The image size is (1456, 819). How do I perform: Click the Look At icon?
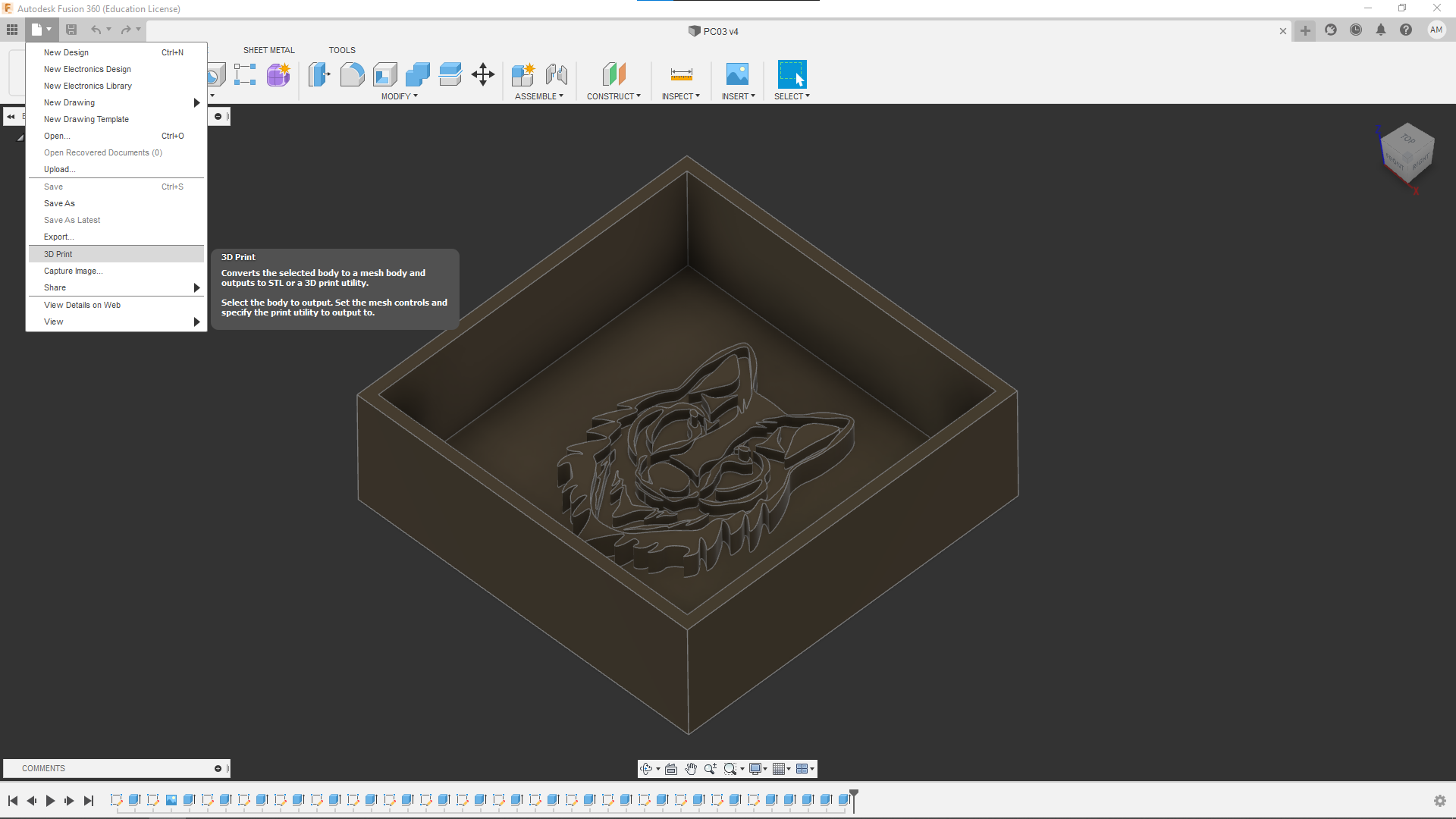tap(671, 769)
